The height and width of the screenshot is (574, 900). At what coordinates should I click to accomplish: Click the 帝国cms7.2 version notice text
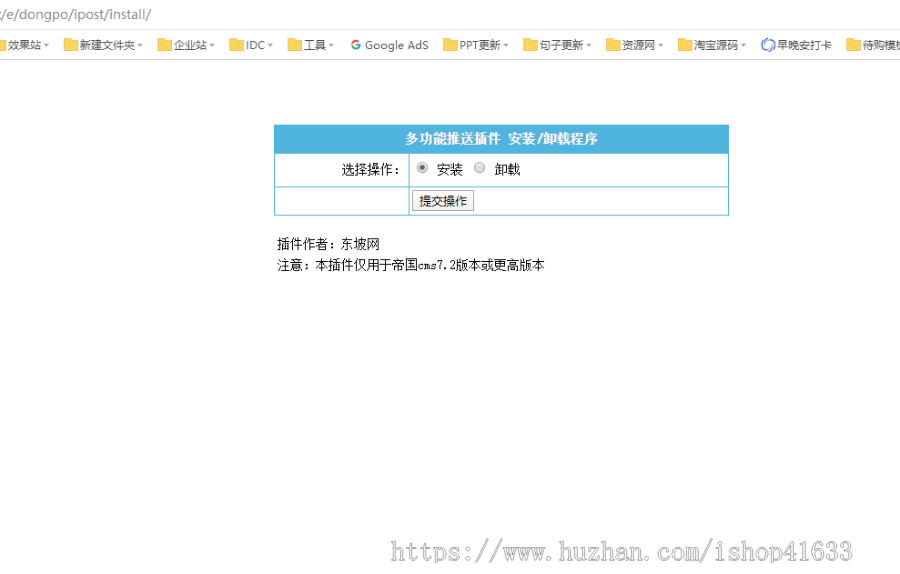click(411, 265)
